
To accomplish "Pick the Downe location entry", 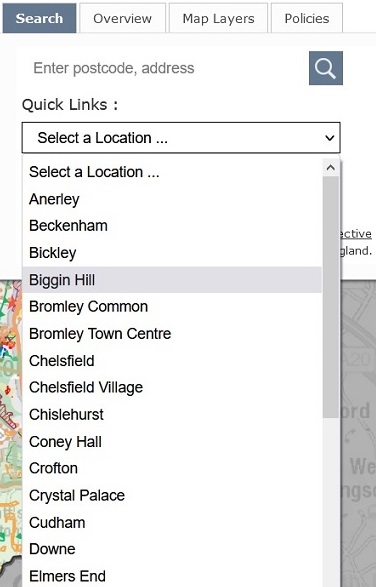I will [172, 549].
